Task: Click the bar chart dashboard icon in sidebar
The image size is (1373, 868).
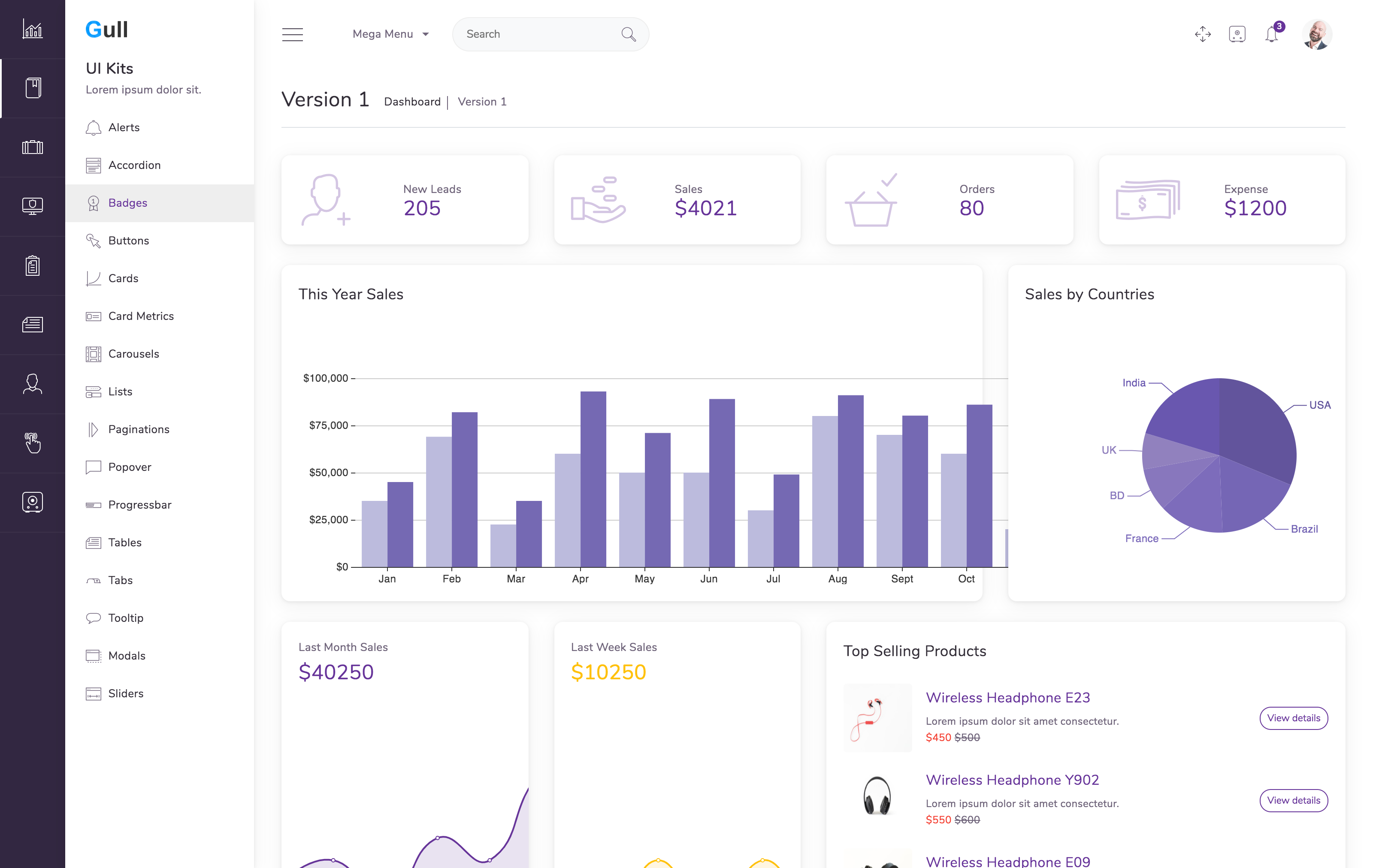Action: tap(33, 29)
